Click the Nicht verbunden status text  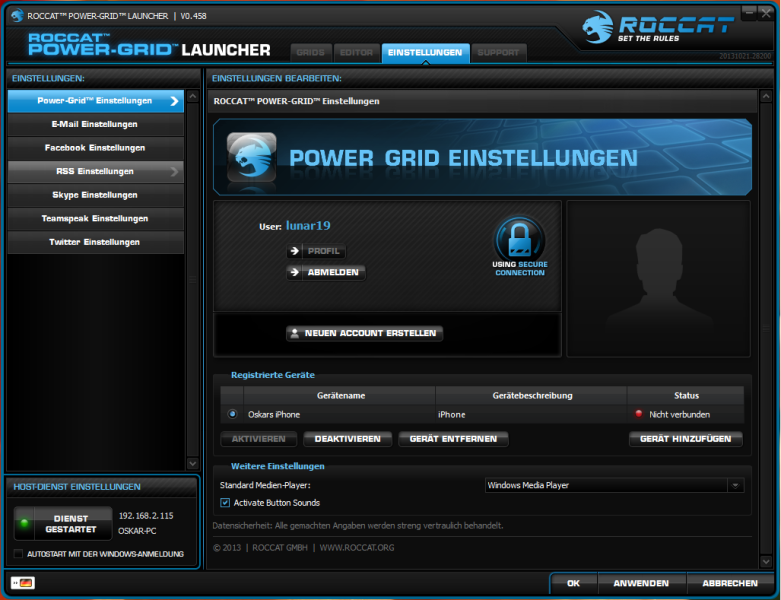[x=679, y=414]
